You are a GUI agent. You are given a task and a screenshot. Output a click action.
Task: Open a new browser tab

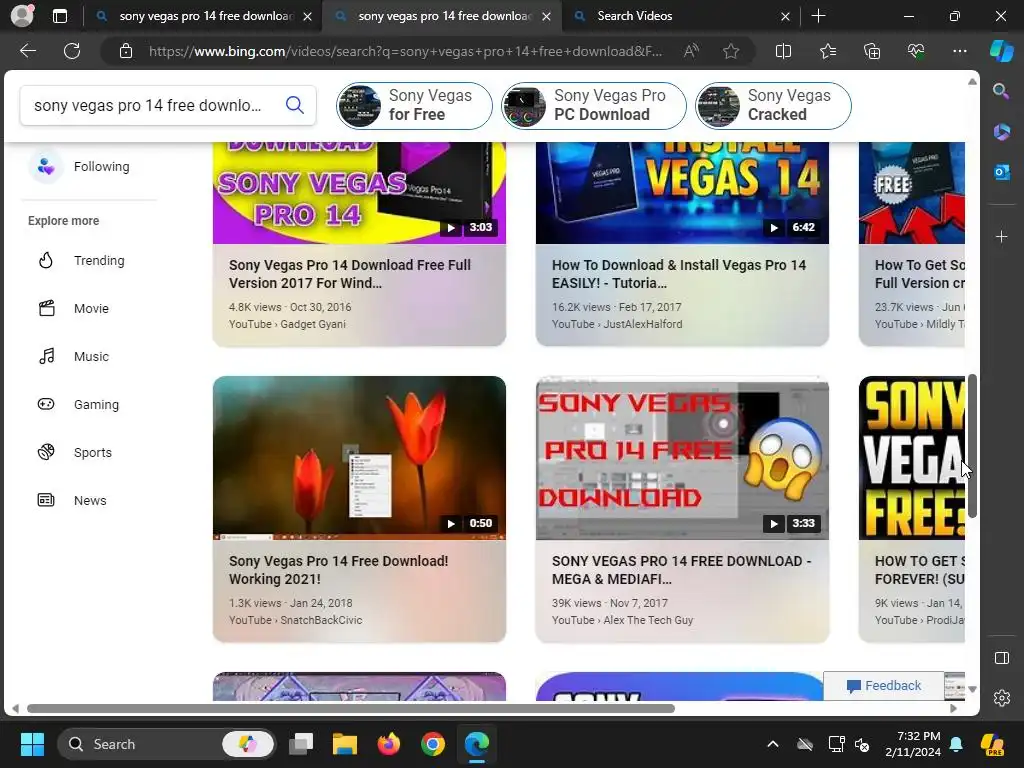pyautogui.click(x=818, y=16)
